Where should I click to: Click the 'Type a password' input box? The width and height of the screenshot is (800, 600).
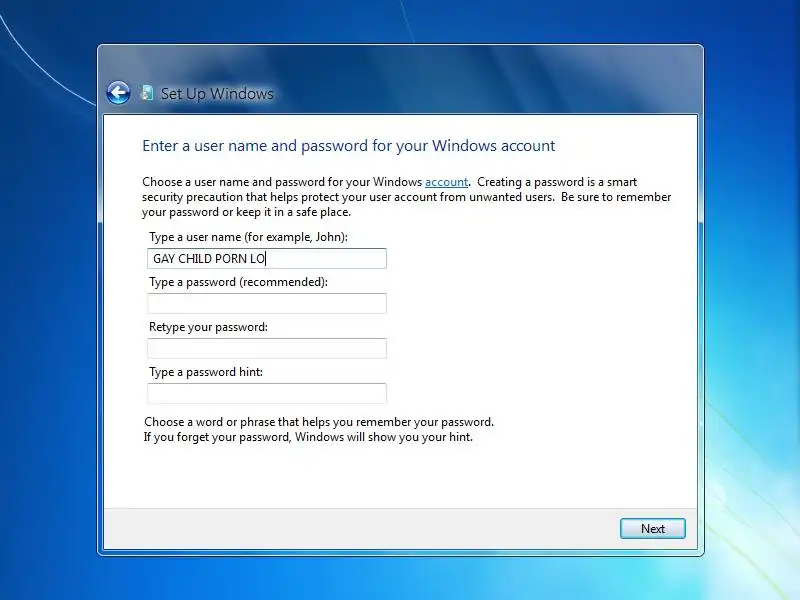tap(267, 304)
